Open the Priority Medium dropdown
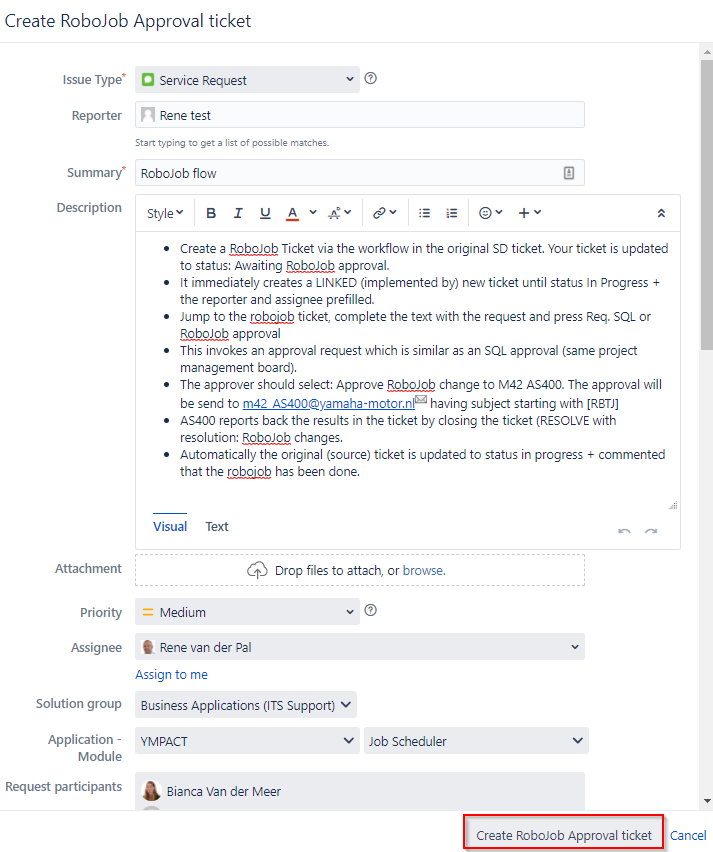Viewport: 713px width, 852px height. pyautogui.click(x=247, y=612)
